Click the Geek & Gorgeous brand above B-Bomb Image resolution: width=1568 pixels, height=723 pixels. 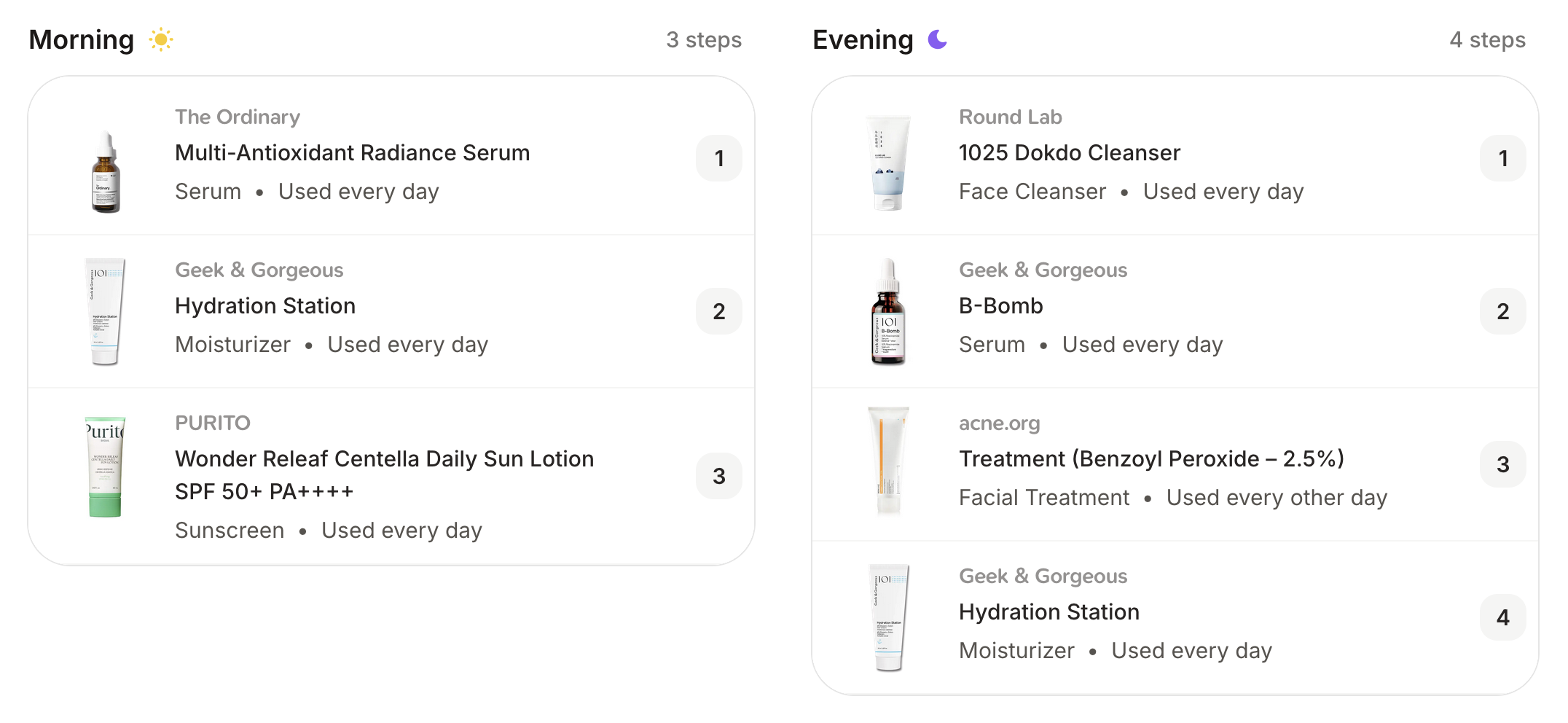coord(1043,270)
